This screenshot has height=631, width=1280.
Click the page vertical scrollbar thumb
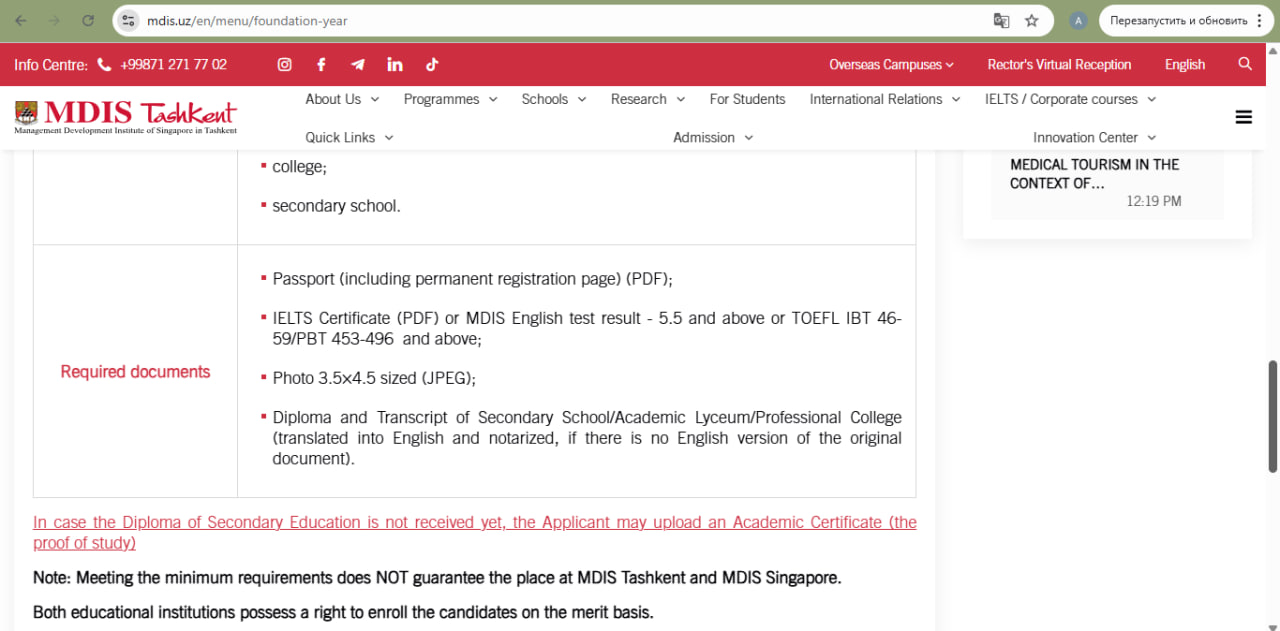(x=1273, y=415)
